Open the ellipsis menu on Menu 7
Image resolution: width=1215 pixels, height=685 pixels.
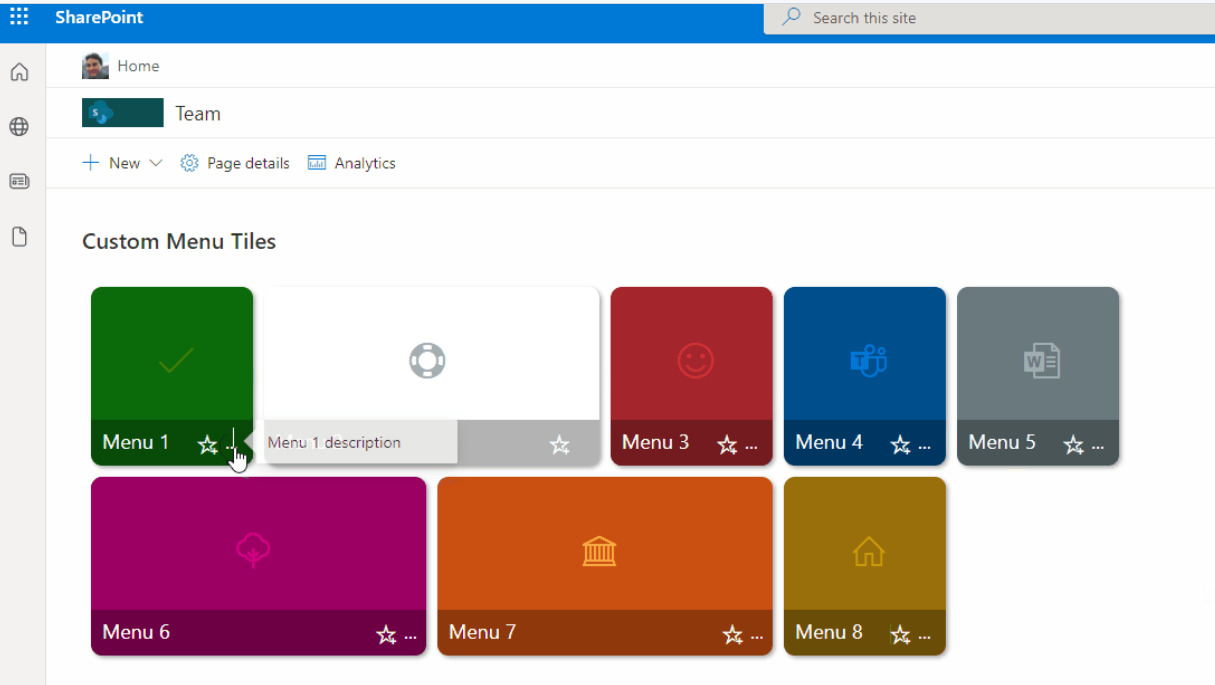755,634
